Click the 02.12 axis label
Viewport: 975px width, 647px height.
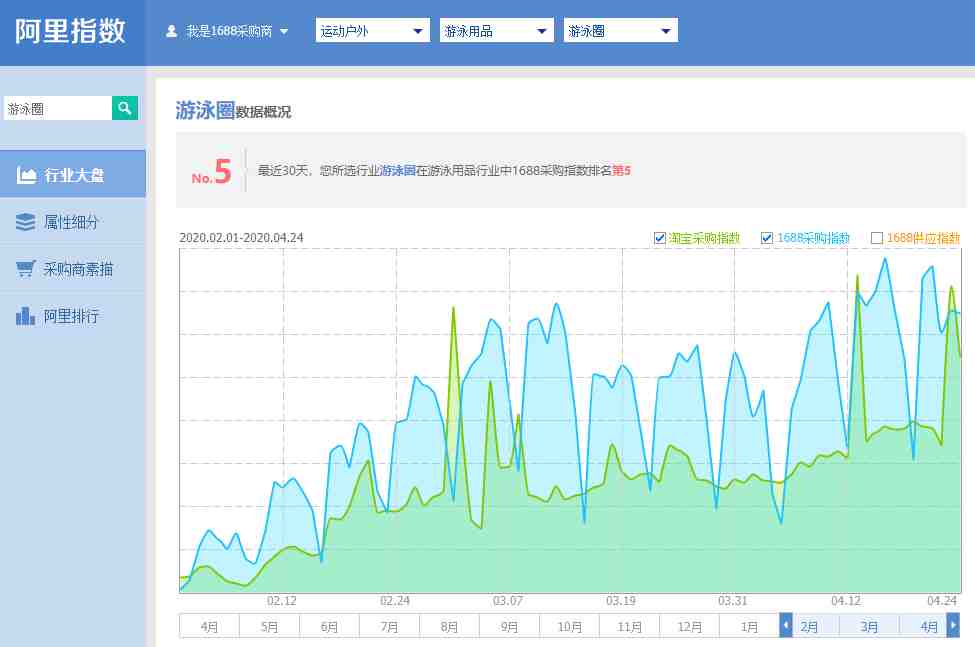coord(282,600)
